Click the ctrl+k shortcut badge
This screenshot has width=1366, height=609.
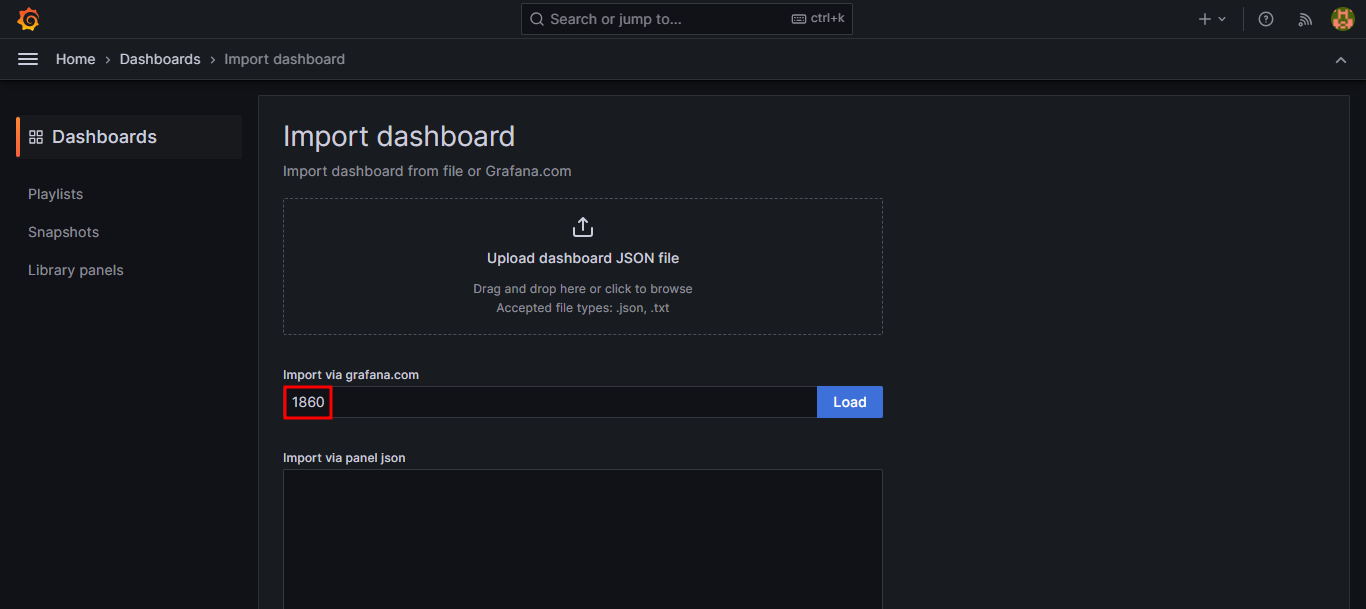coord(818,18)
